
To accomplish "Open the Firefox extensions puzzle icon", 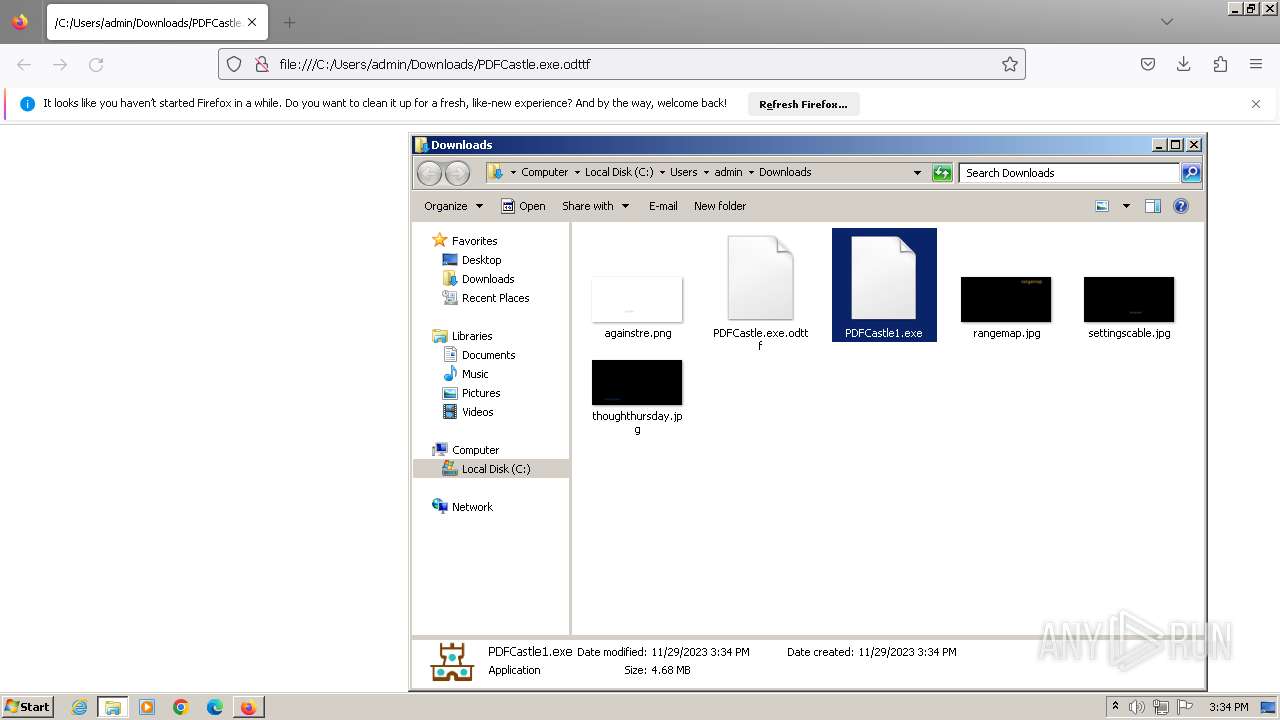I will (1220, 64).
